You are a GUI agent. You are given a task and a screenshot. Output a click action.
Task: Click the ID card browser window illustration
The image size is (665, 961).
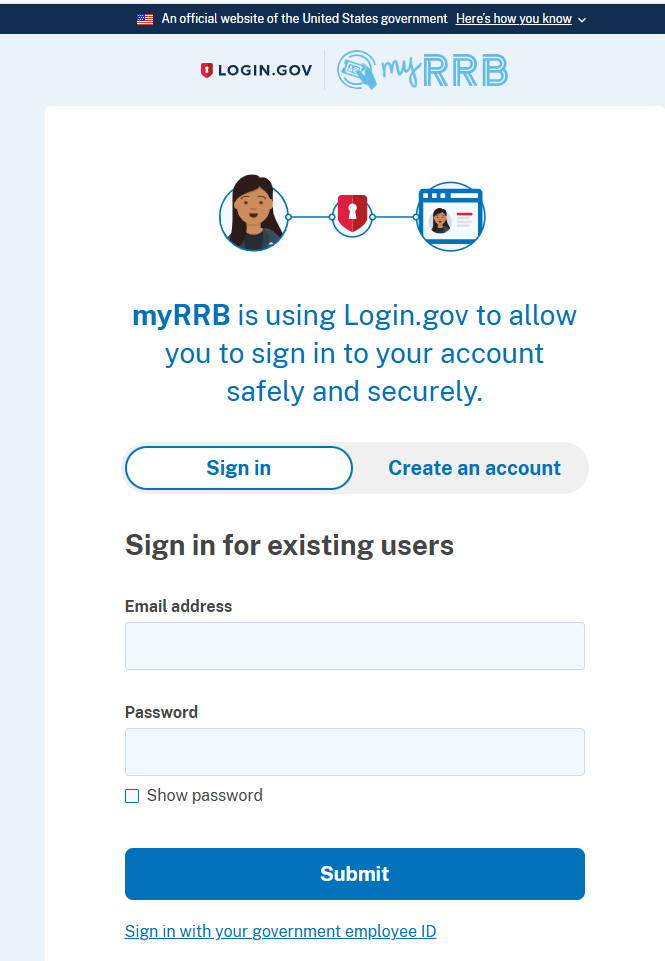click(x=450, y=214)
